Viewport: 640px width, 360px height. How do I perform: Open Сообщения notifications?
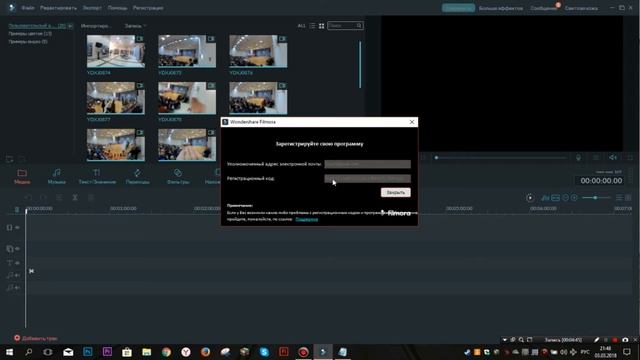click(543, 8)
